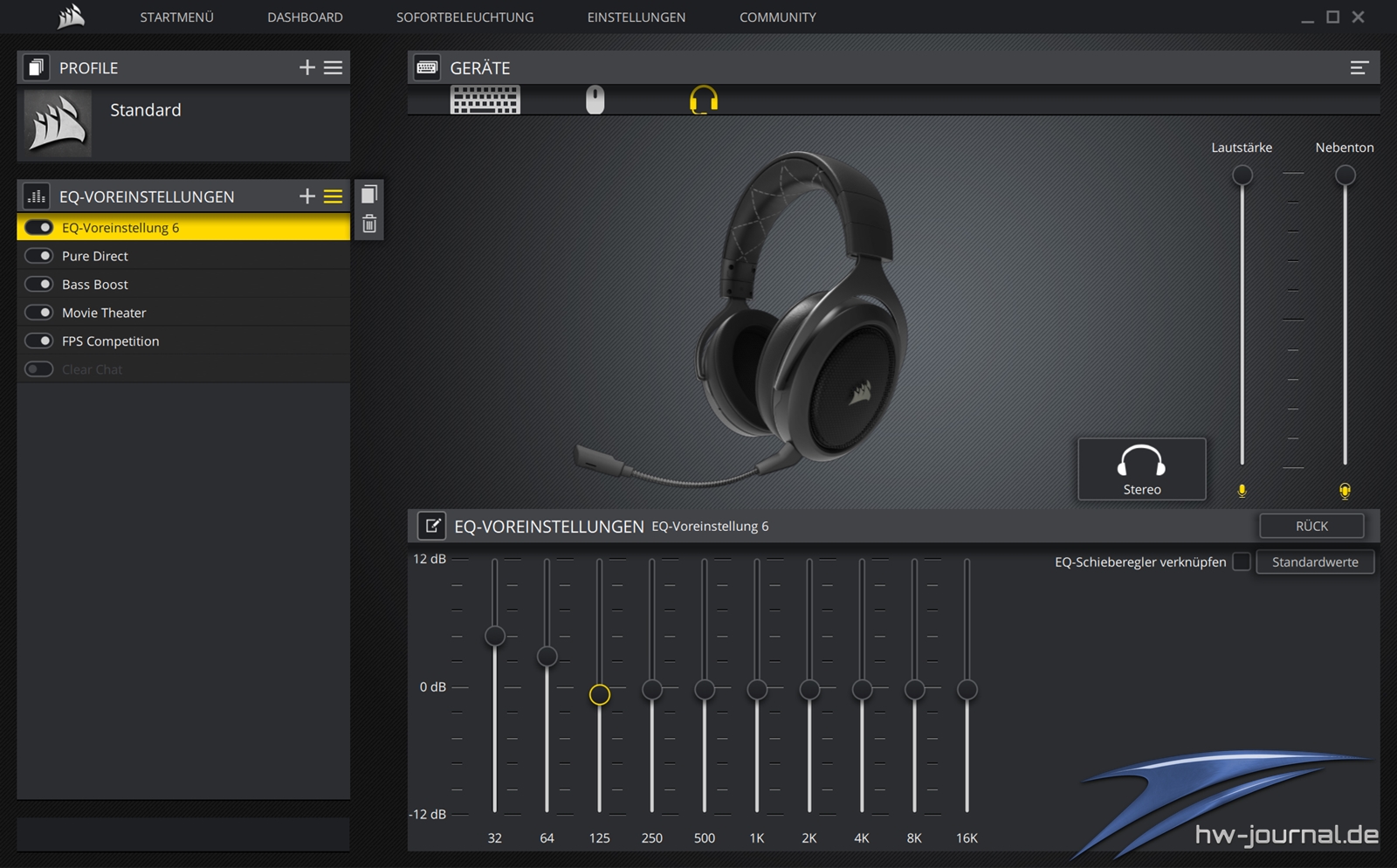Image resolution: width=1397 pixels, height=868 pixels.
Task: Click the 250 Hz EQ slider knob
Action: coord(652,690)
